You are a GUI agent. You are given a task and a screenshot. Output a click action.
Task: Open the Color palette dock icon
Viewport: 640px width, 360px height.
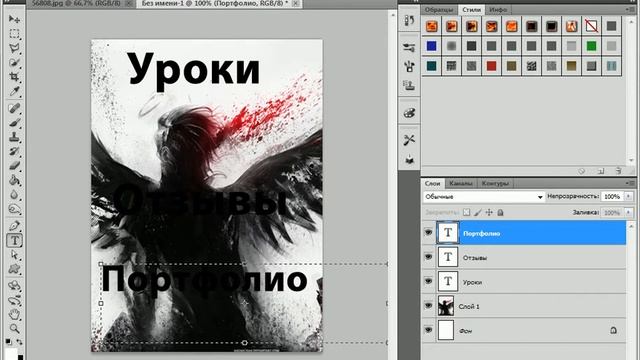click(x=409, y=113)
